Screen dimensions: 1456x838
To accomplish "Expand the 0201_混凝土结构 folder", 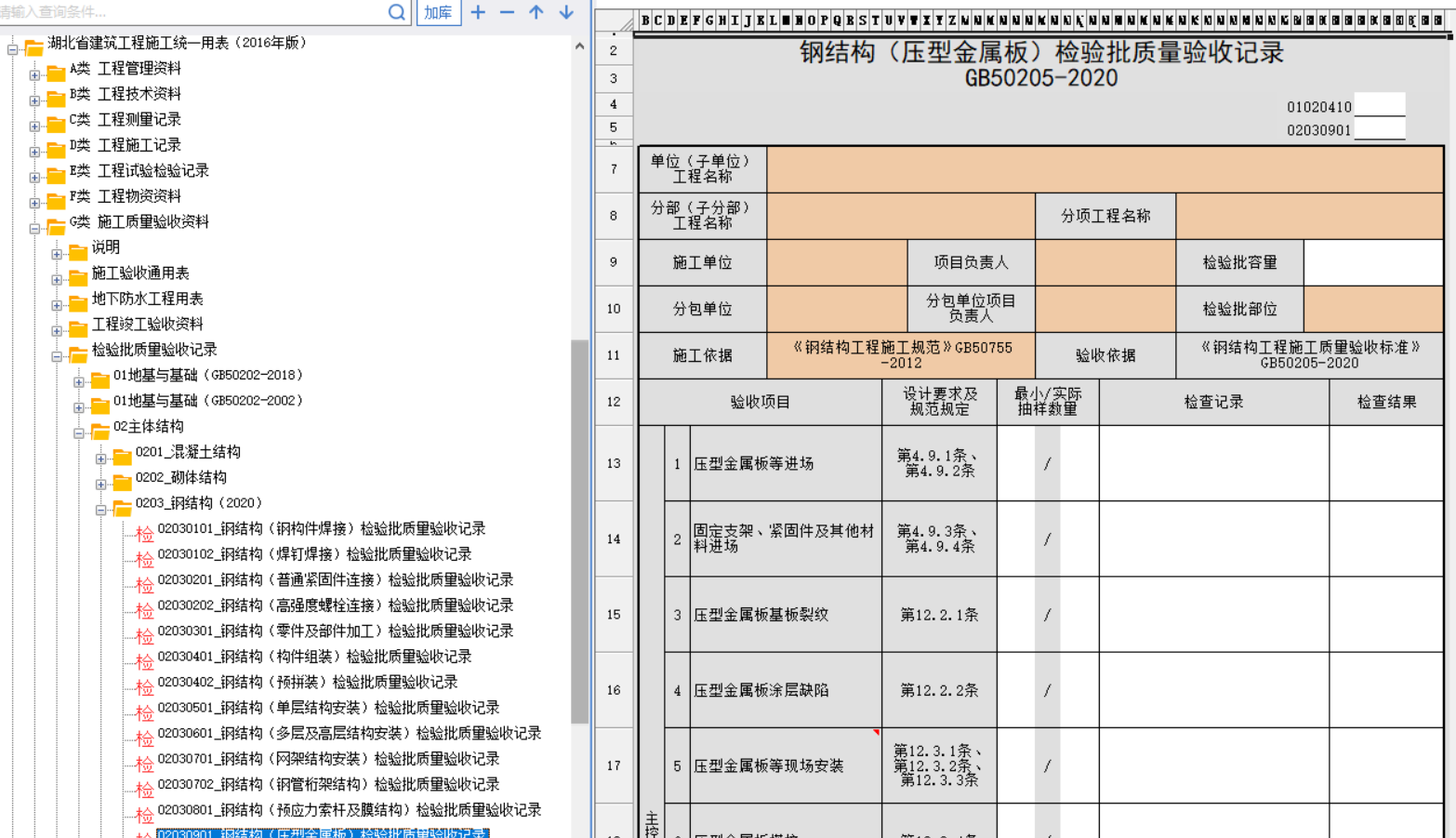I will tap(101, 459).
